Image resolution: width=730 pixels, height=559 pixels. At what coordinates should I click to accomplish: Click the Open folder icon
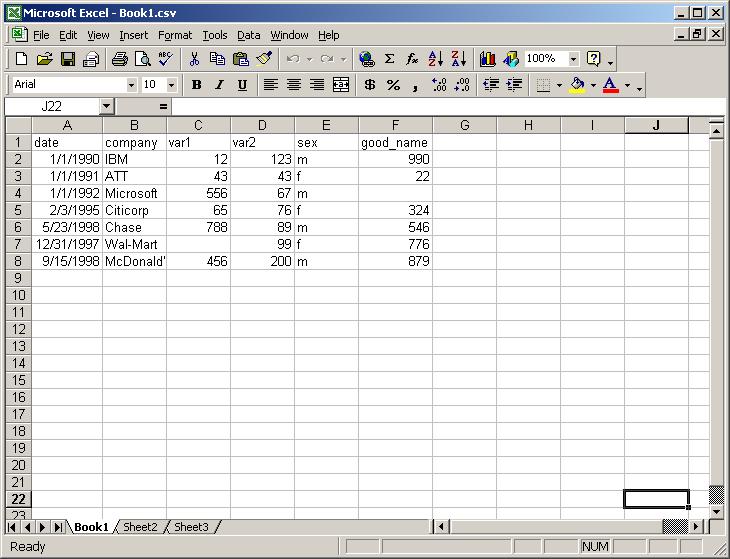[44, 59]
